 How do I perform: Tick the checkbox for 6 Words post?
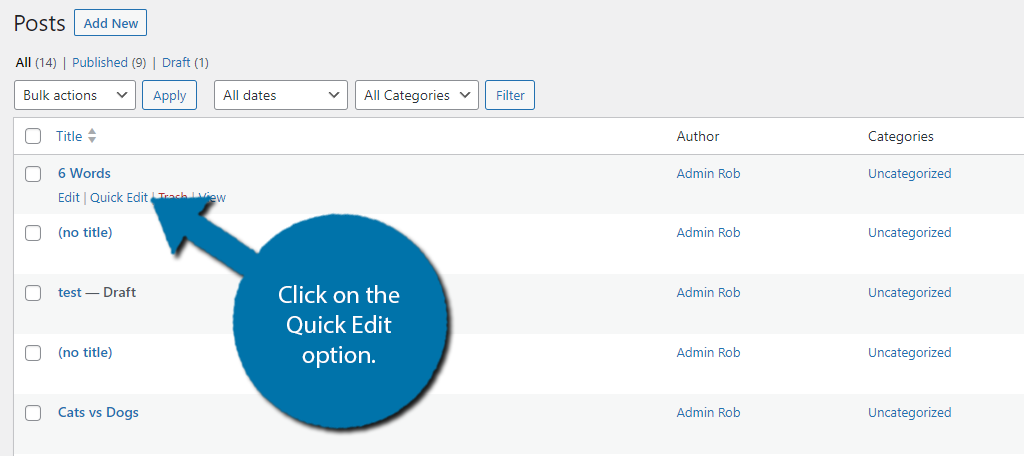coord(33,174)
